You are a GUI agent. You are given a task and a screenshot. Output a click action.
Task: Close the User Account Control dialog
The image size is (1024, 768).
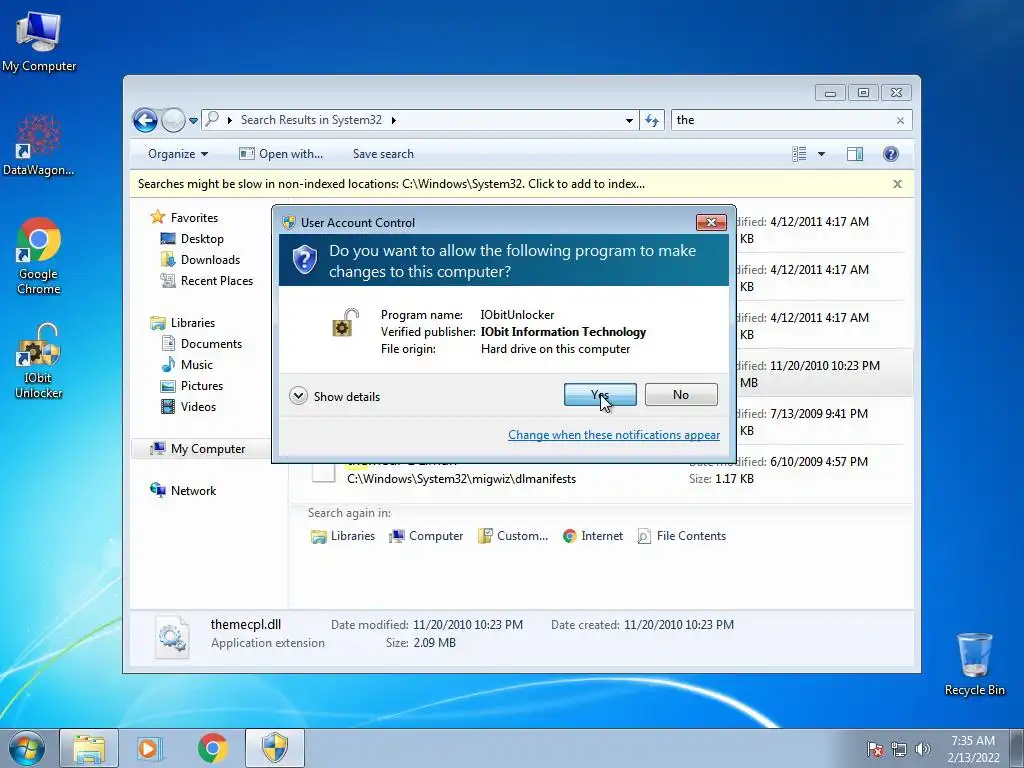(x=711, y=223)
